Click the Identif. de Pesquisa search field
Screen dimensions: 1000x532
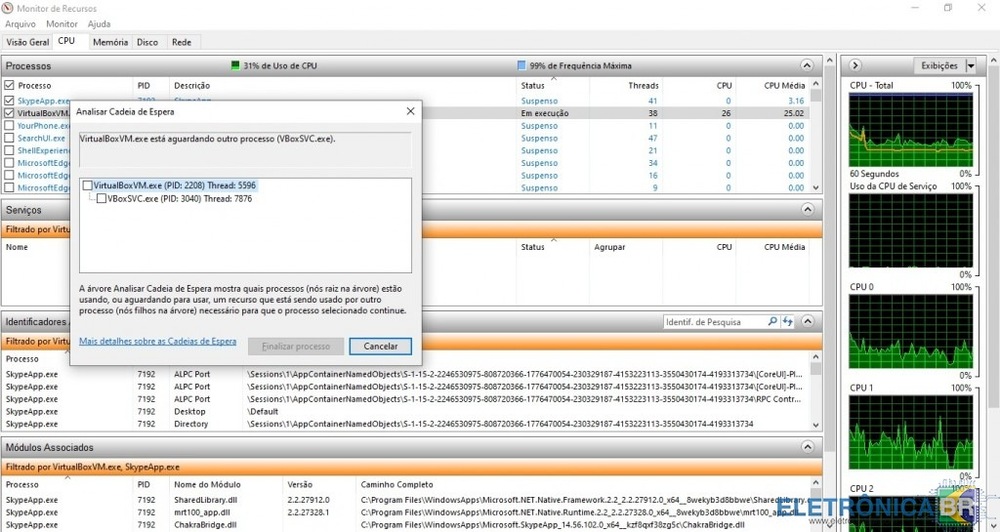pos(714,322)
